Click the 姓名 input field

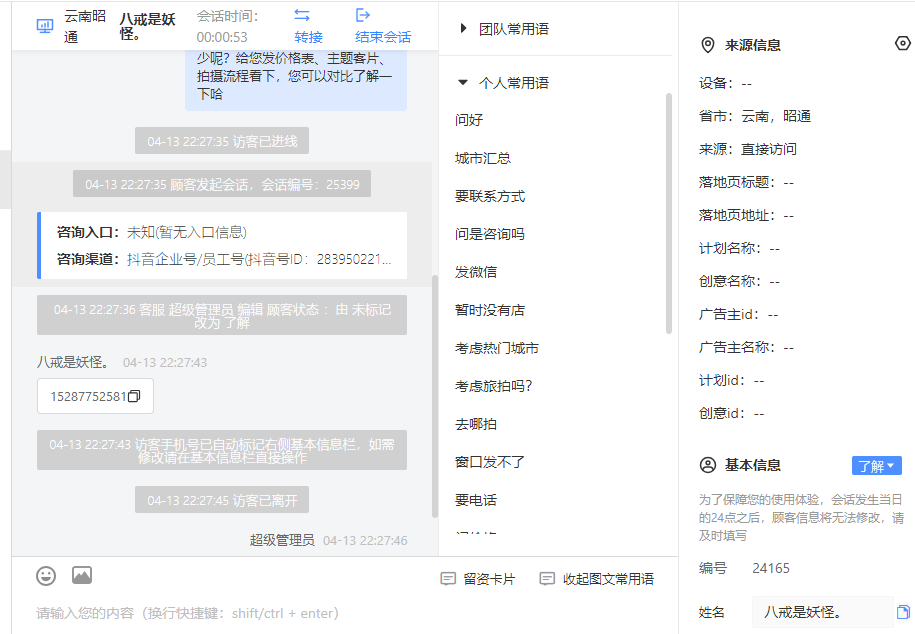click(x=823, y=612)
